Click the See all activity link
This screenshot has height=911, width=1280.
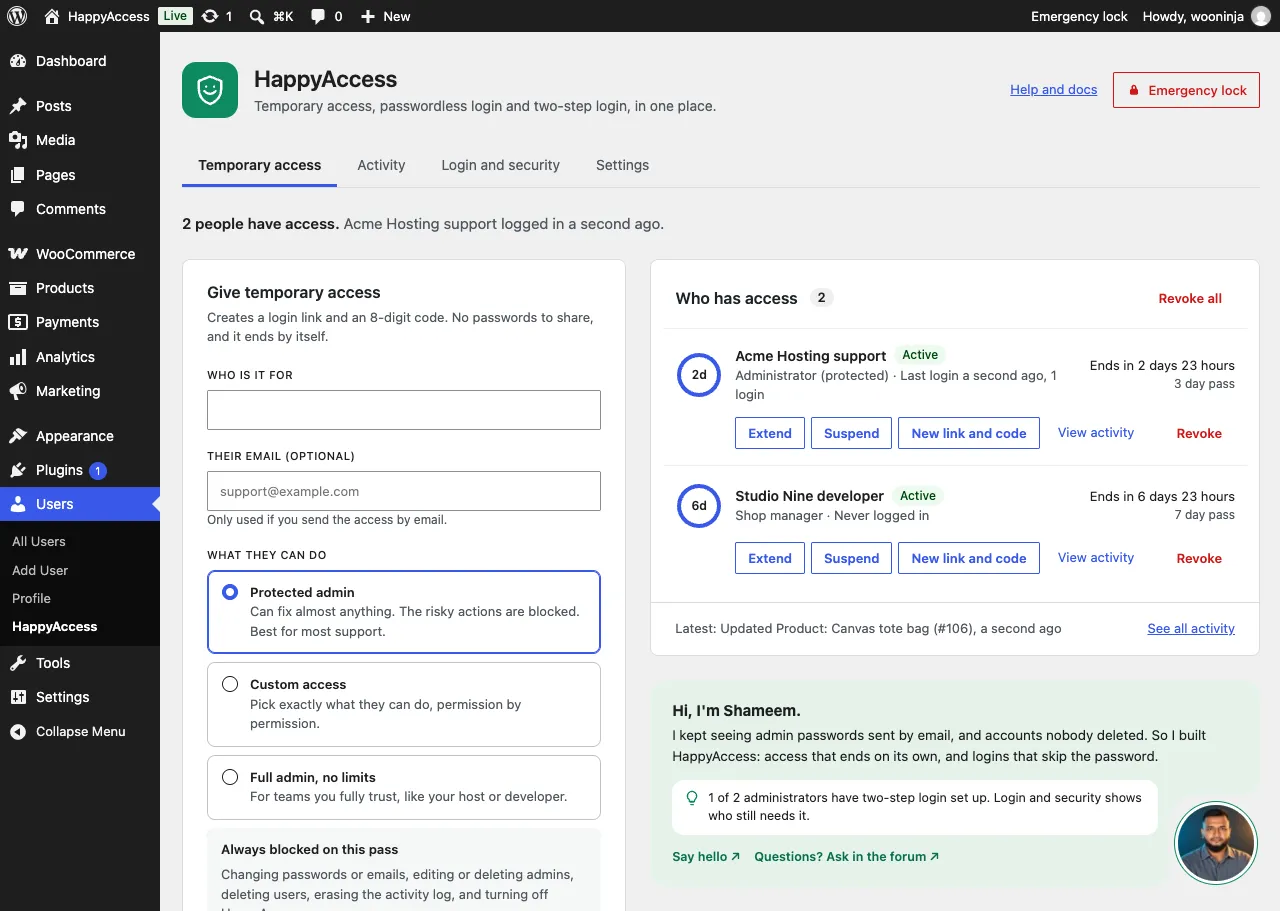coord(1191,629)
